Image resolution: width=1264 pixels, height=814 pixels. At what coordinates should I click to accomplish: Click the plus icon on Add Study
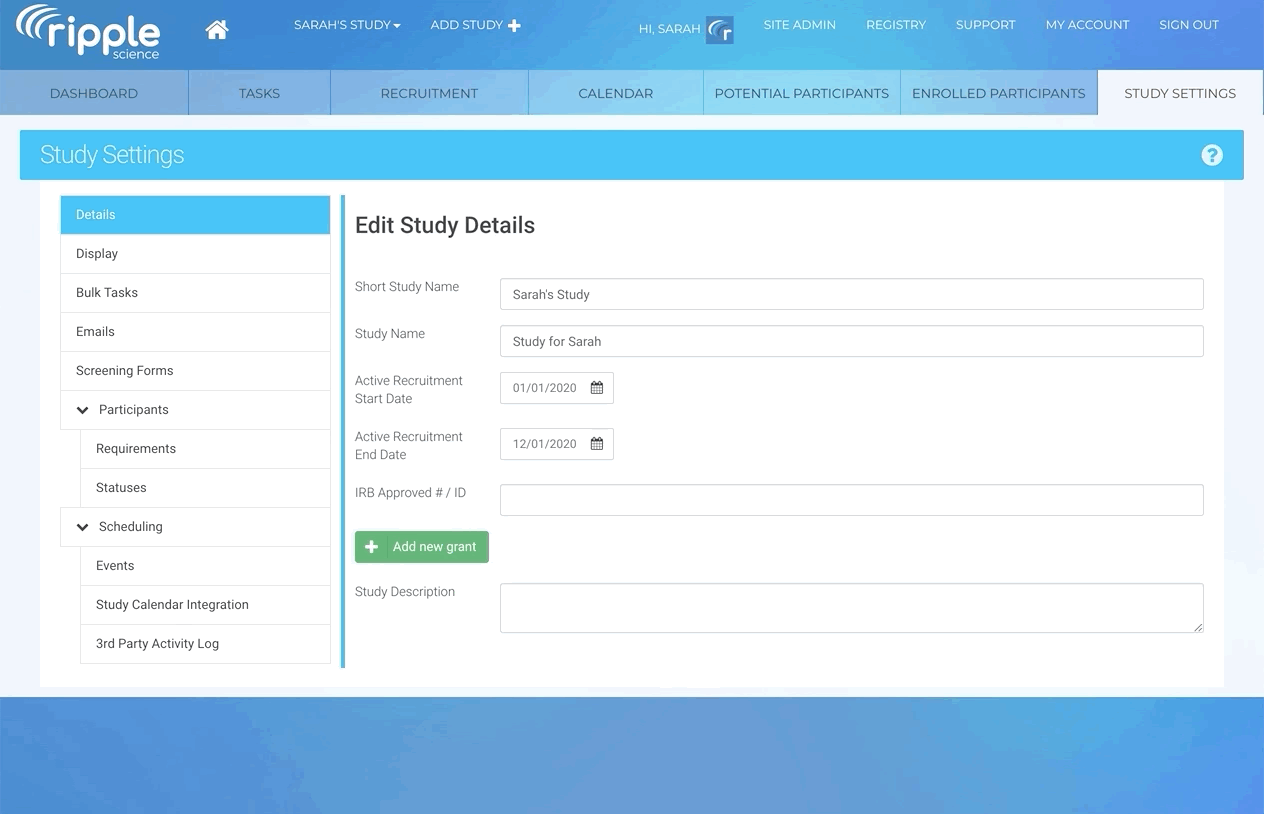[514, 25]
